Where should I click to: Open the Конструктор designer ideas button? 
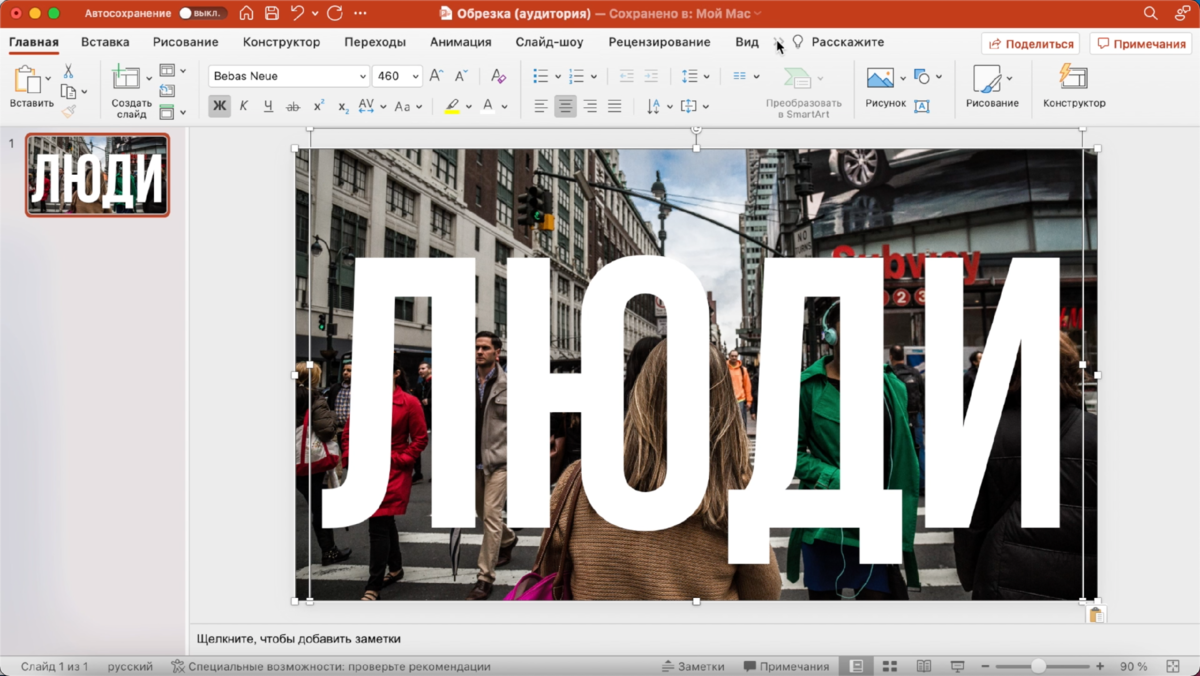1073,85
